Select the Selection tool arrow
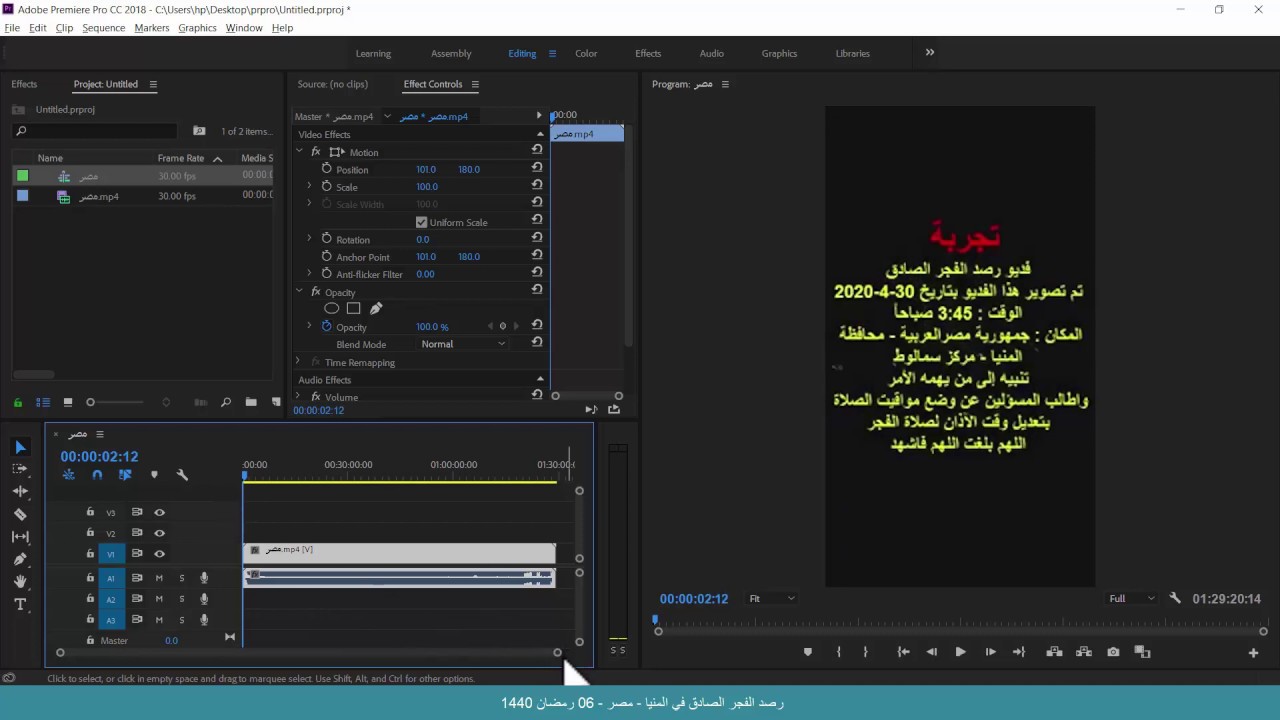Image resolution: width=1280 pixels, height=720 pixels. pyautogui.click(x=20, y=447)
